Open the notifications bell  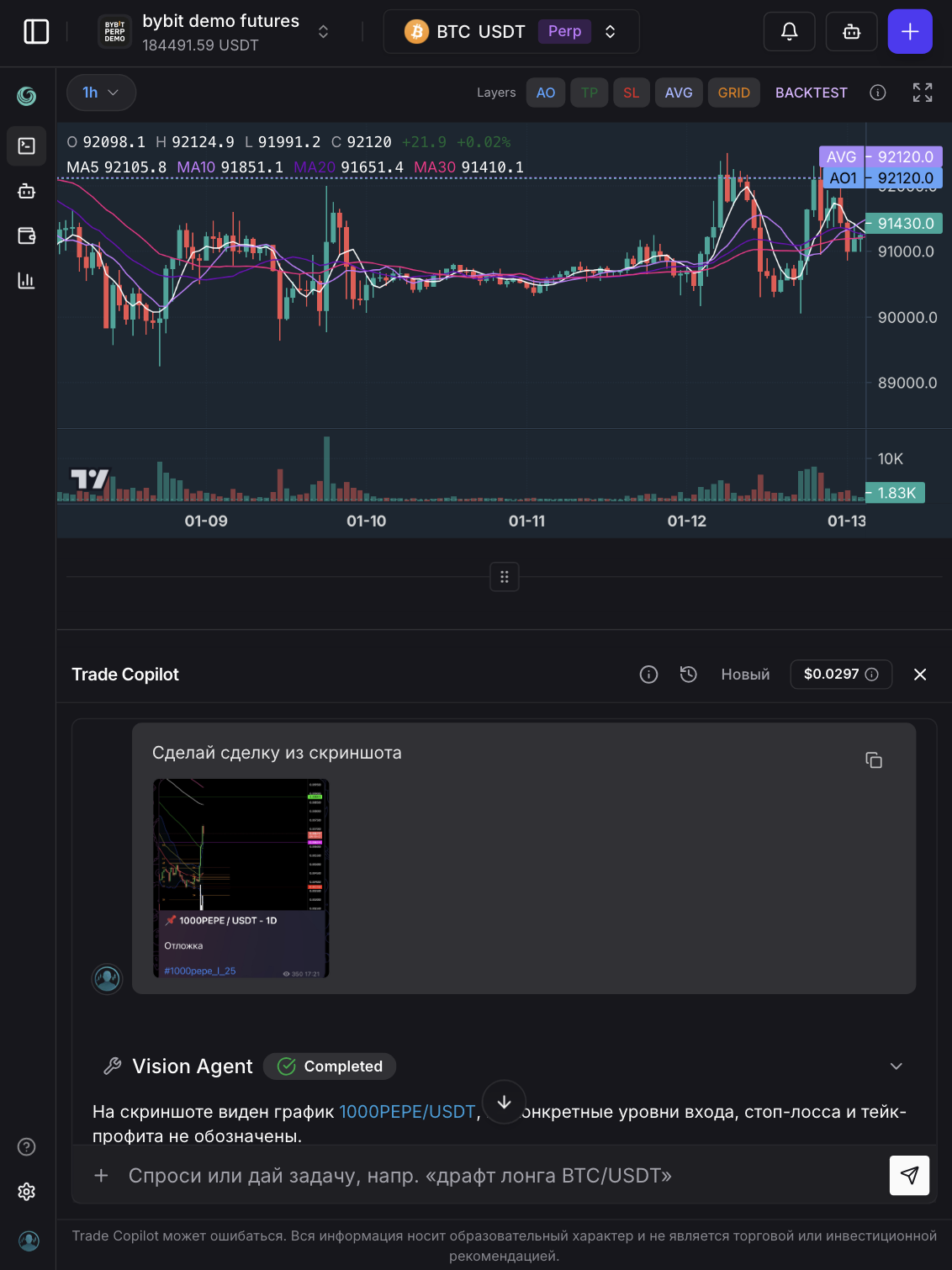point(788,31)
